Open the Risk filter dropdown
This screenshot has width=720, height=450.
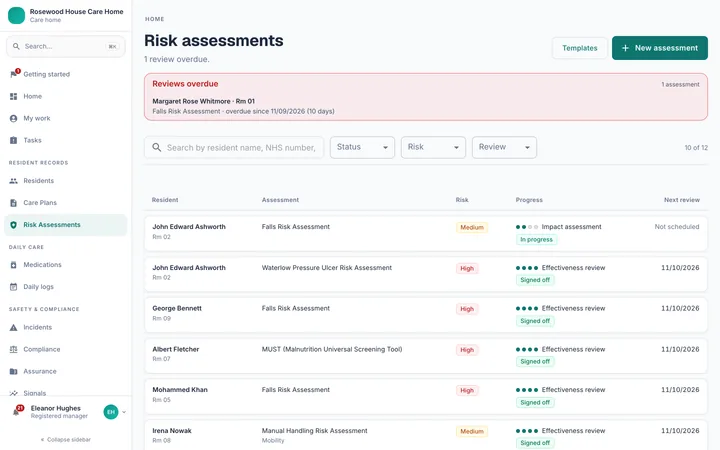point(433,147)
